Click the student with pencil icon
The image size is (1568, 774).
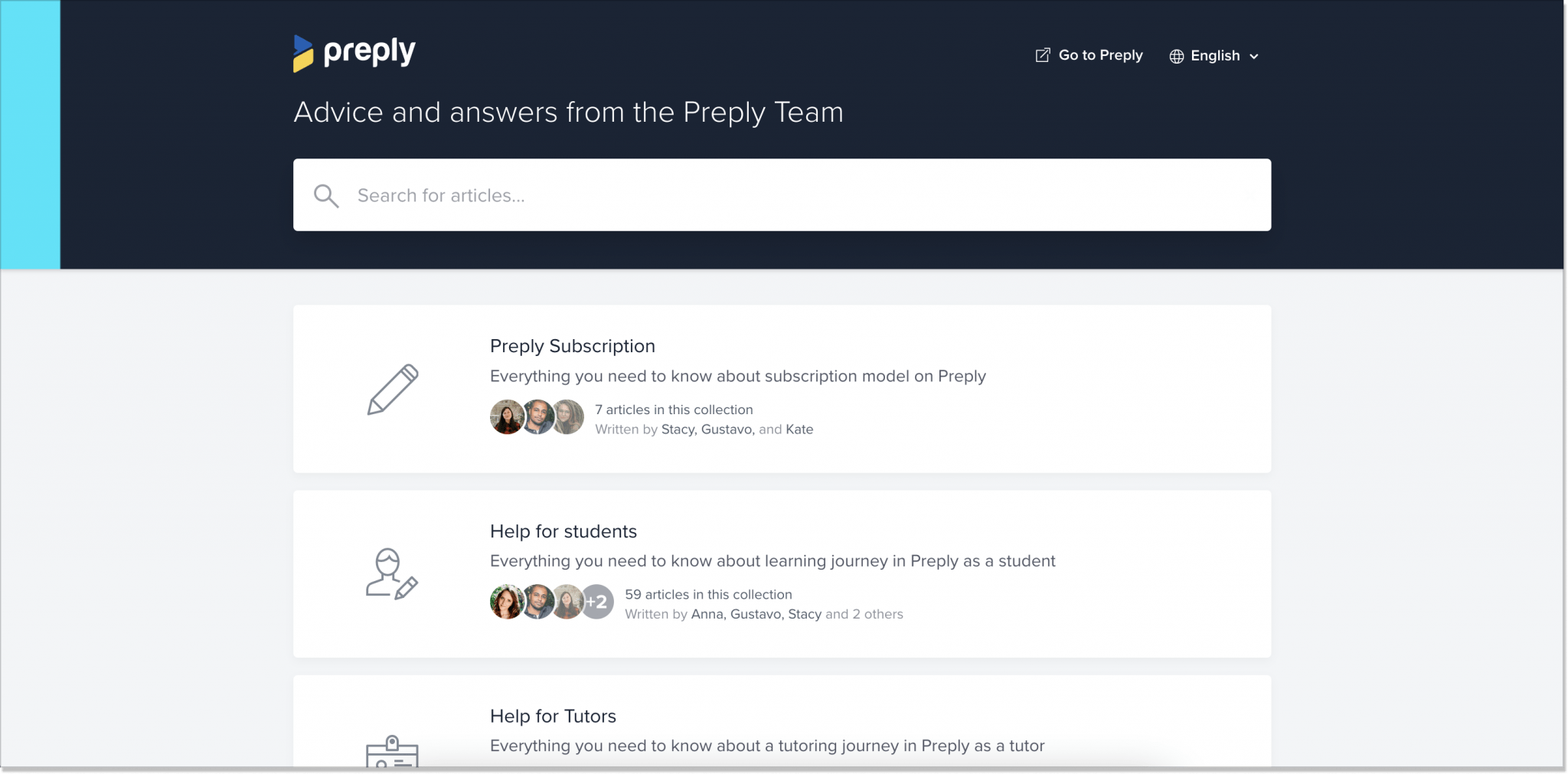pos(391,573)
